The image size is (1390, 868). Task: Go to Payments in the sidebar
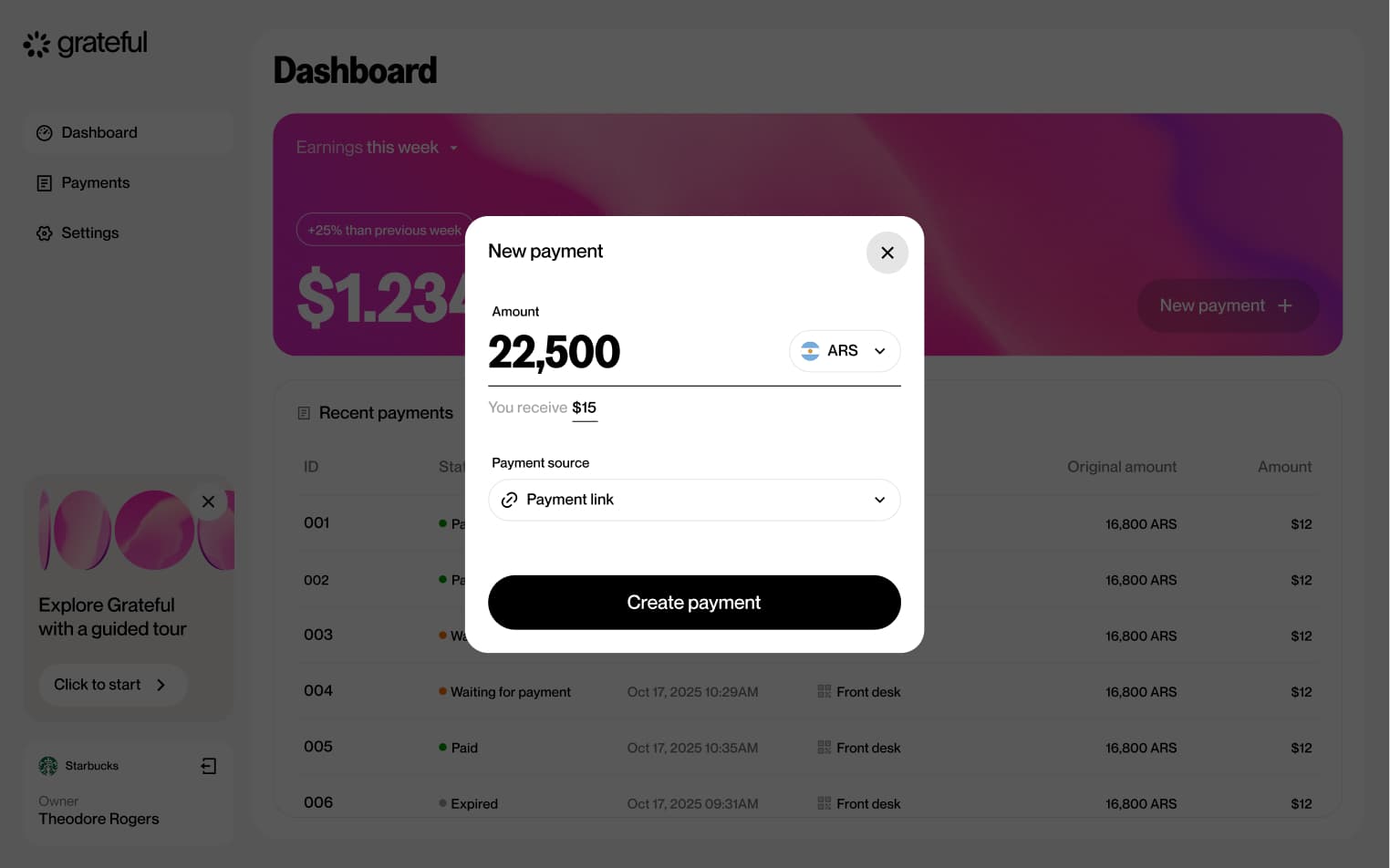click(95, 183)
